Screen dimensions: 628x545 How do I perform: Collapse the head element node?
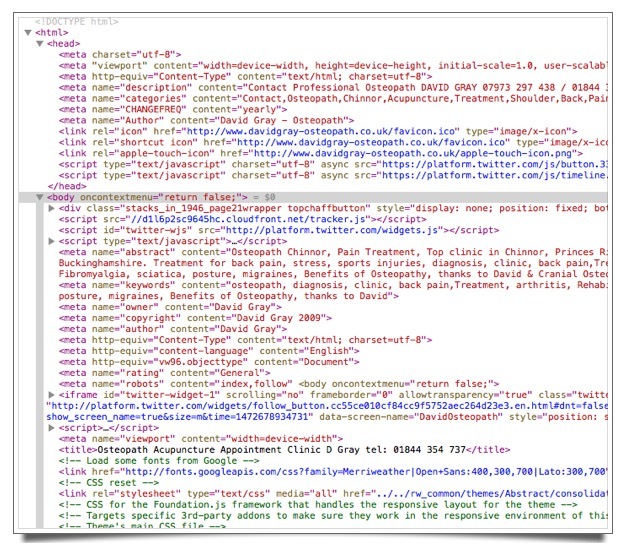(x=40, y=44)
